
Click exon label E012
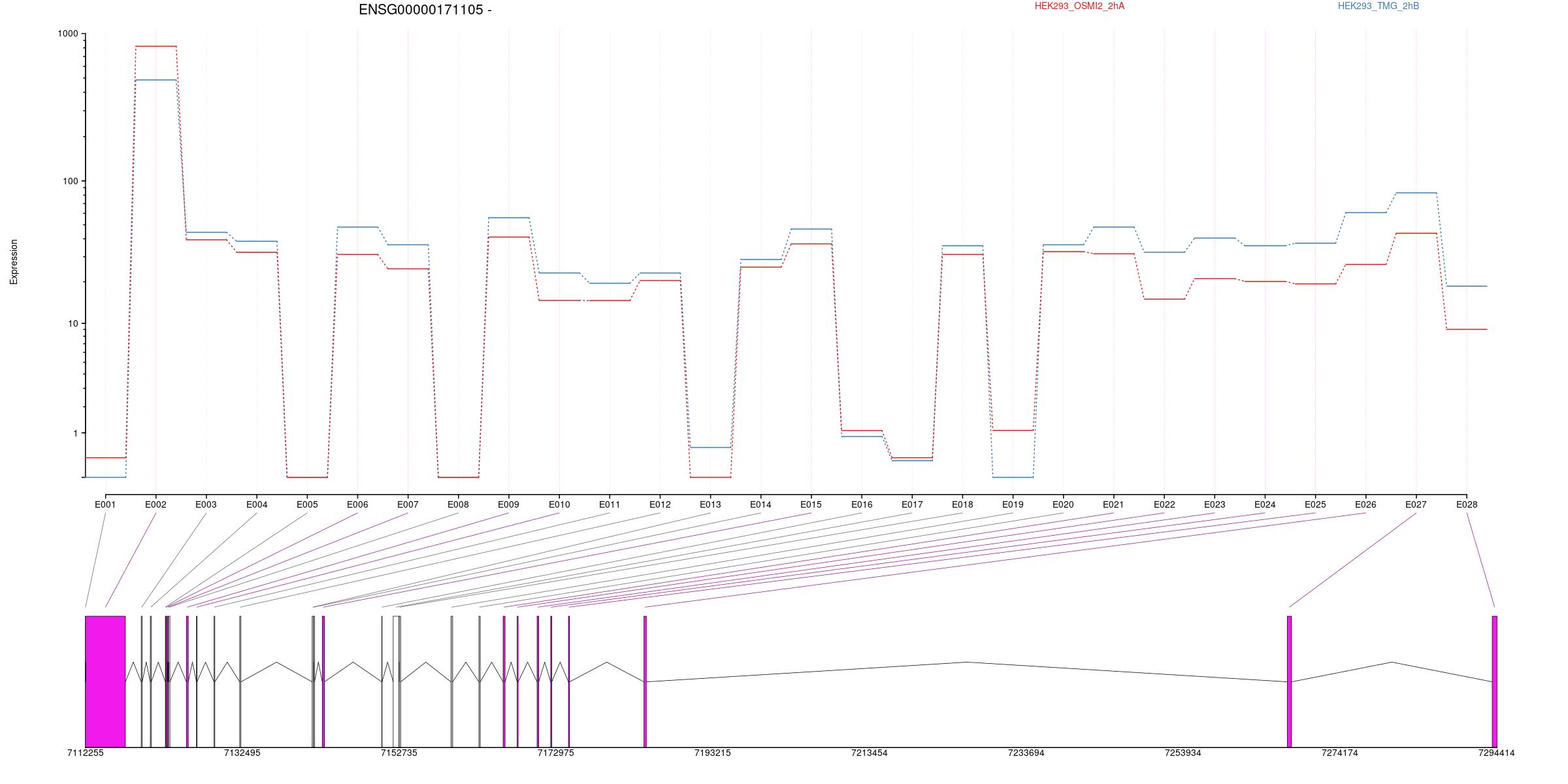coord(660,504)
